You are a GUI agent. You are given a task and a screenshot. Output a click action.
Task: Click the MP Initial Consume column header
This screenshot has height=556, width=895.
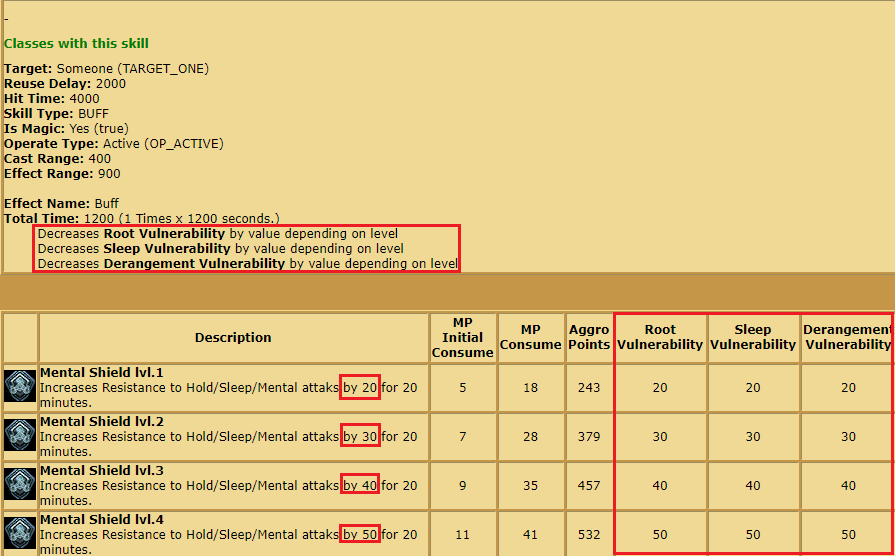pyautogui.click(x=462, y=338)
